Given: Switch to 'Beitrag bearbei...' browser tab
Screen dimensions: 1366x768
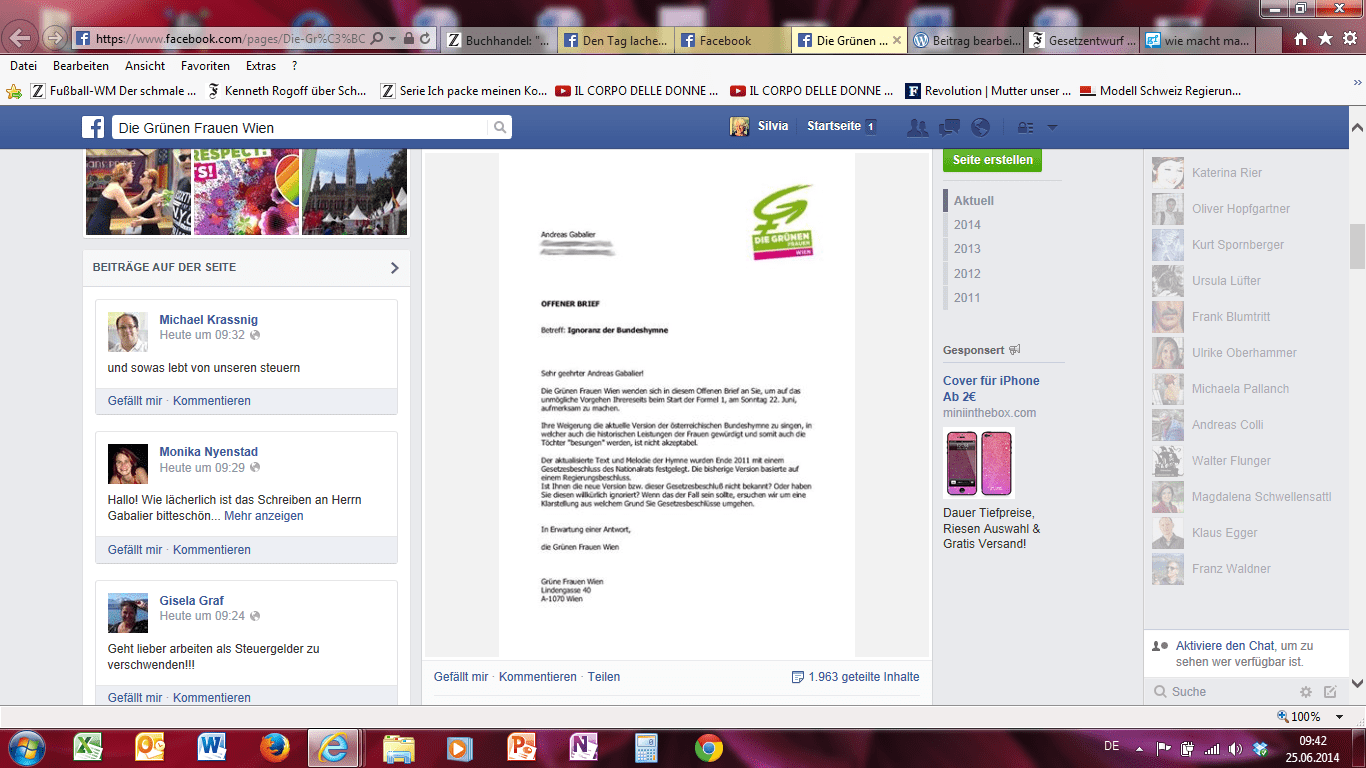Looking at the screenshot, I should [965, 41].
